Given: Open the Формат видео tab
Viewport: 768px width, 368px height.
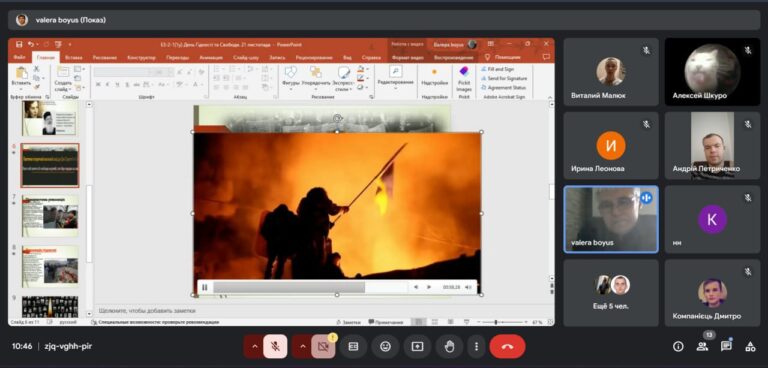Looking at the screenshot, I should 407,57.
